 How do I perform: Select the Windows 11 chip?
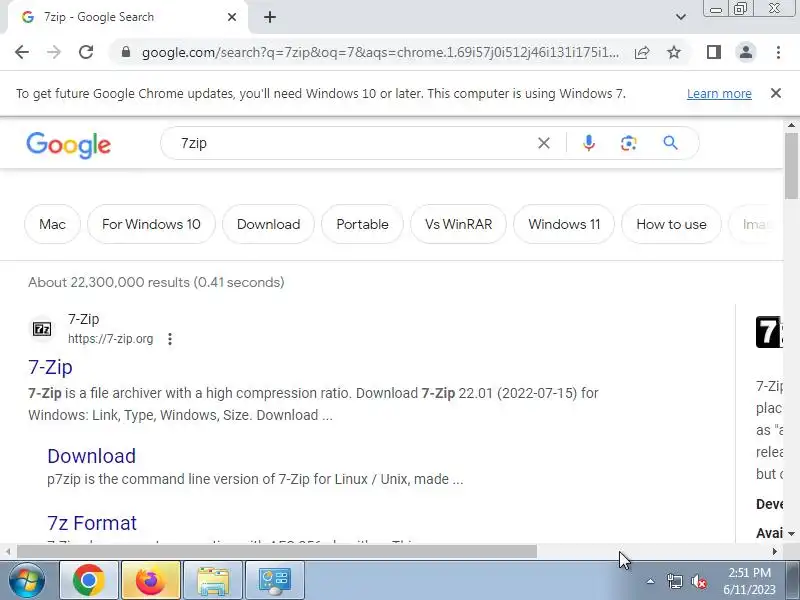(x=564, y=224)
